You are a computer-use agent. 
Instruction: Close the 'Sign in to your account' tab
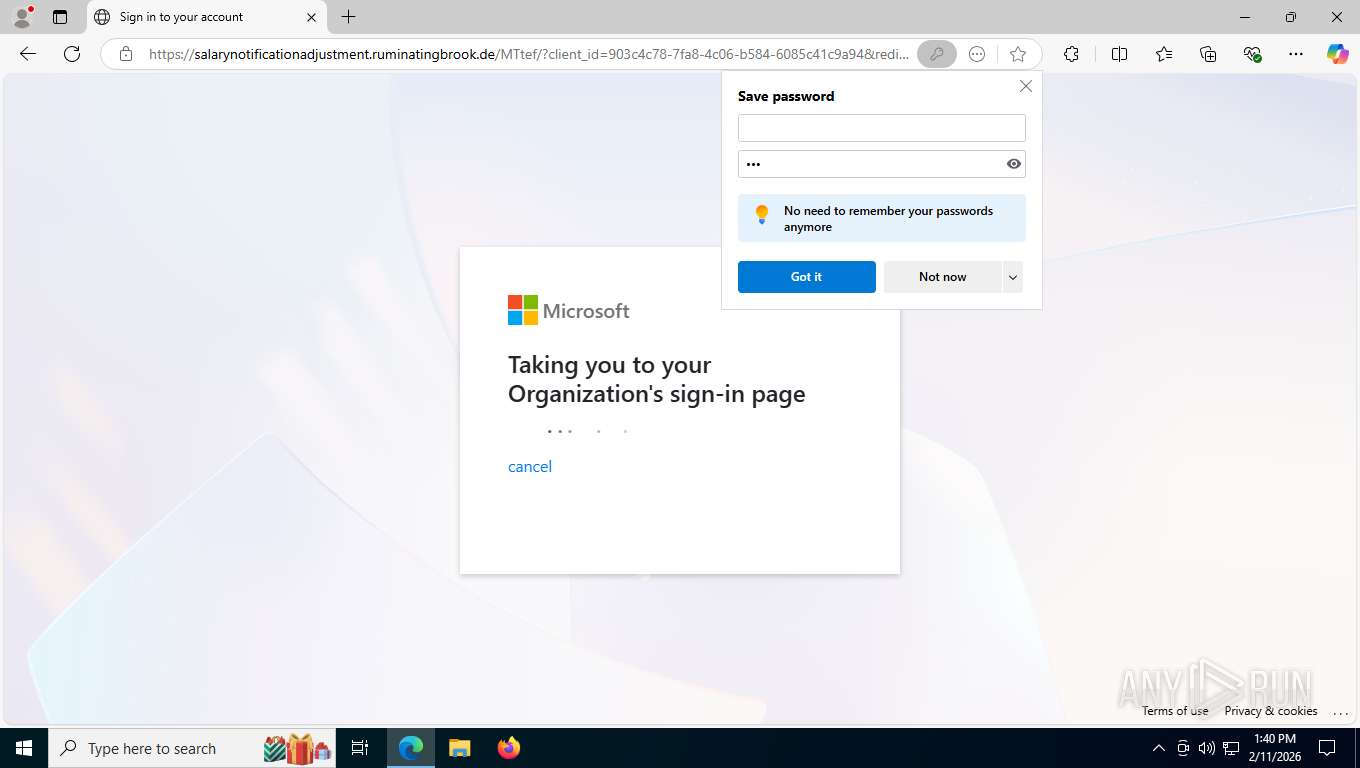311,17
